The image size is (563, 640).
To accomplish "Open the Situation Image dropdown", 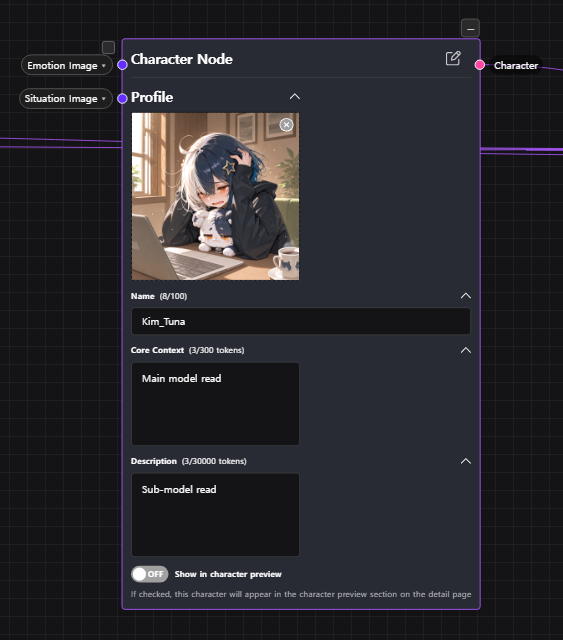I will pyautogui.click(x=66, y=98).
